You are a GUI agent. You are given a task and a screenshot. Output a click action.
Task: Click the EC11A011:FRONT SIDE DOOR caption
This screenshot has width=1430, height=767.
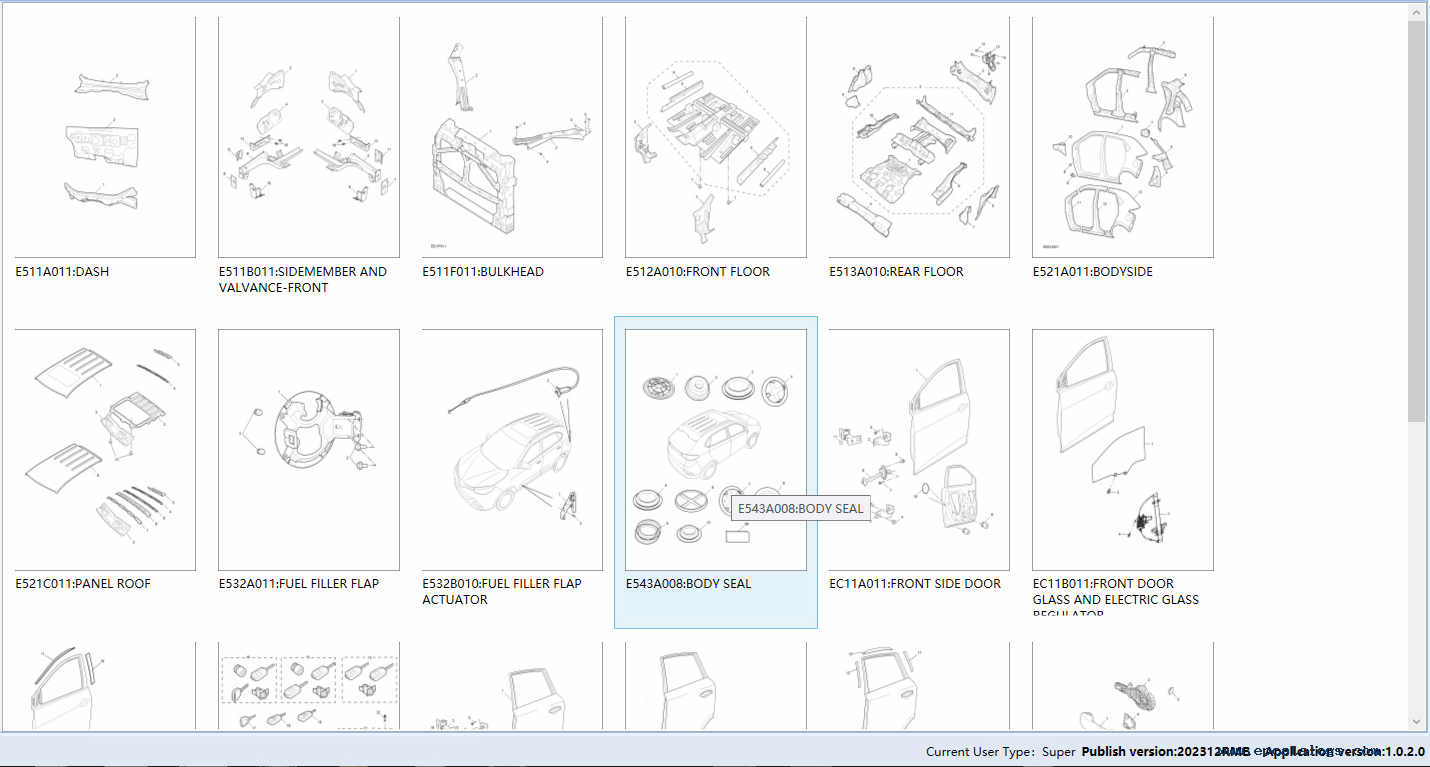pyautogui.click(x=914, y=584)
